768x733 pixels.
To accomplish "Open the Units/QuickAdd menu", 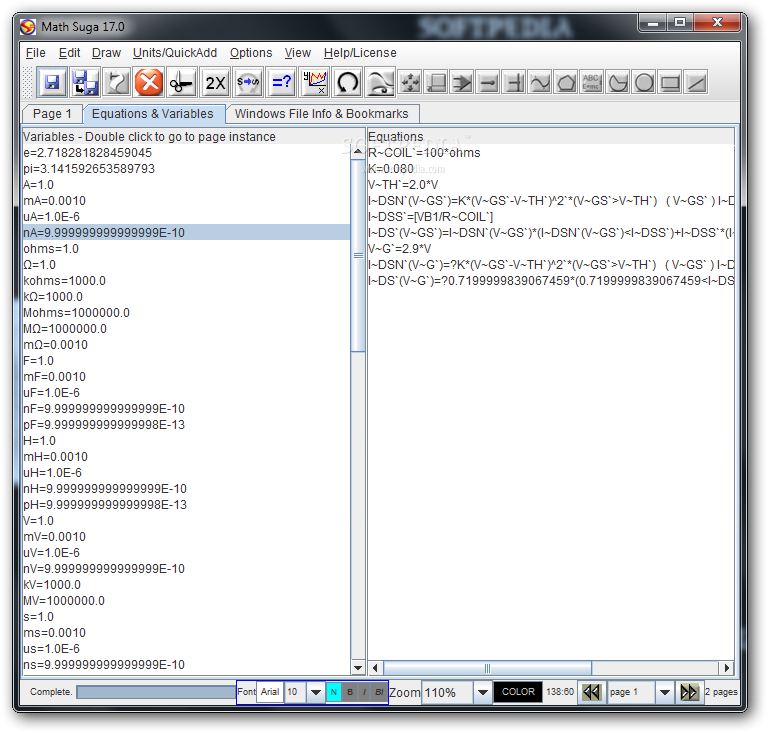I will tap(175, 52).
